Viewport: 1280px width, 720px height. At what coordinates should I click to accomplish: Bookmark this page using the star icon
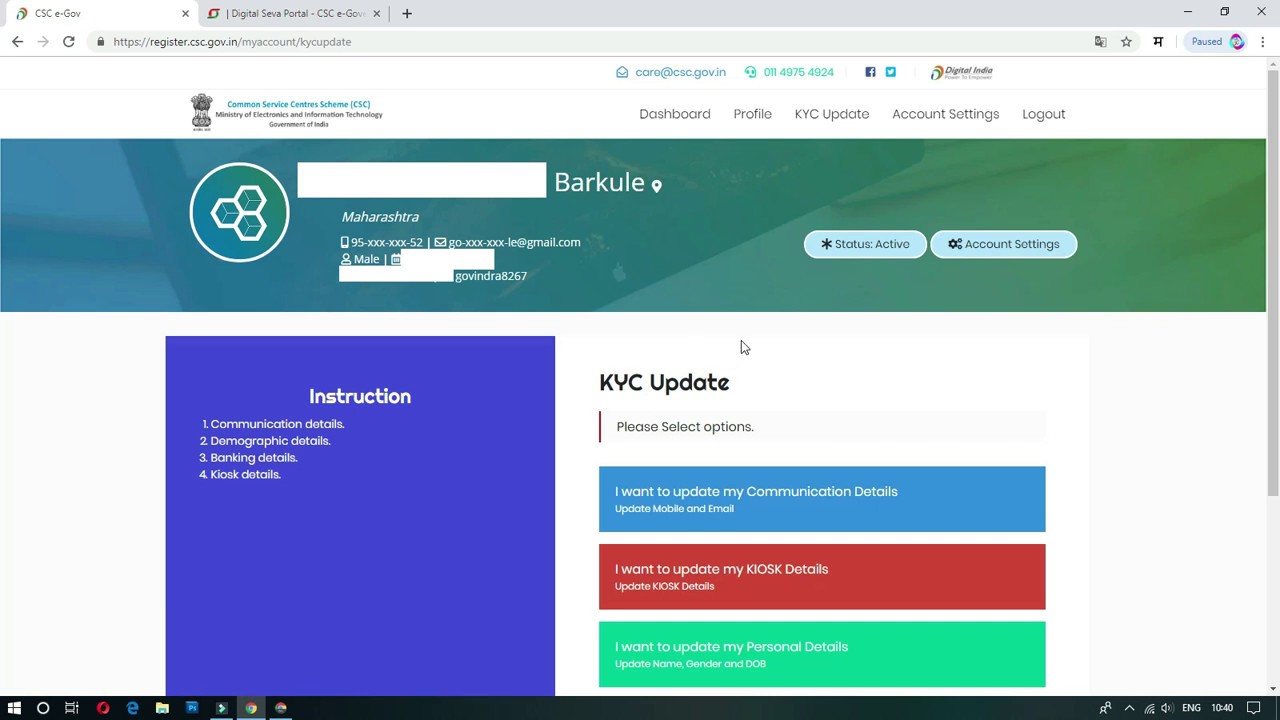coord(1126,42)
